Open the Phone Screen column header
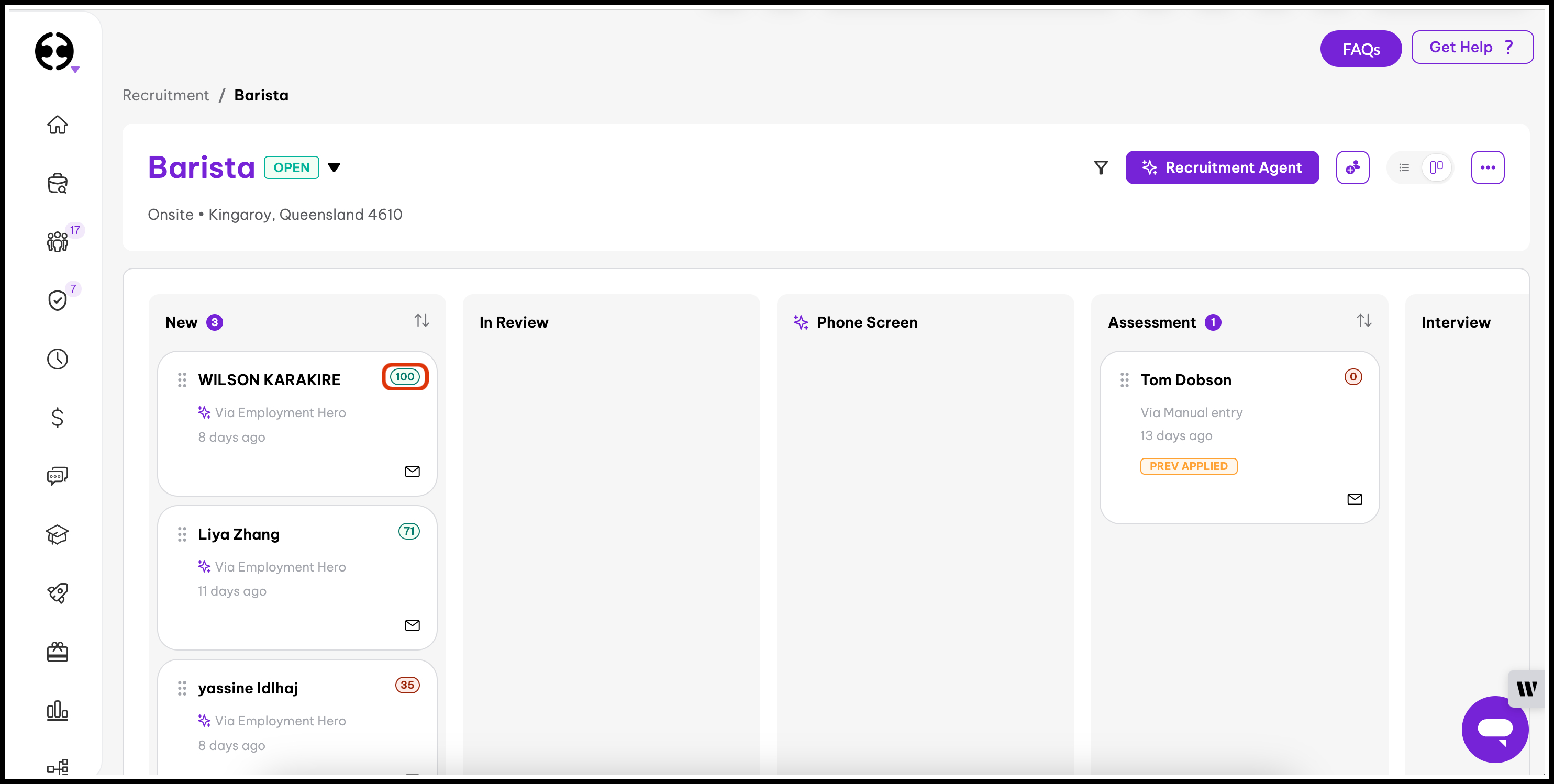Screen dimensions: 1554x784 click(x=867, y=322)
